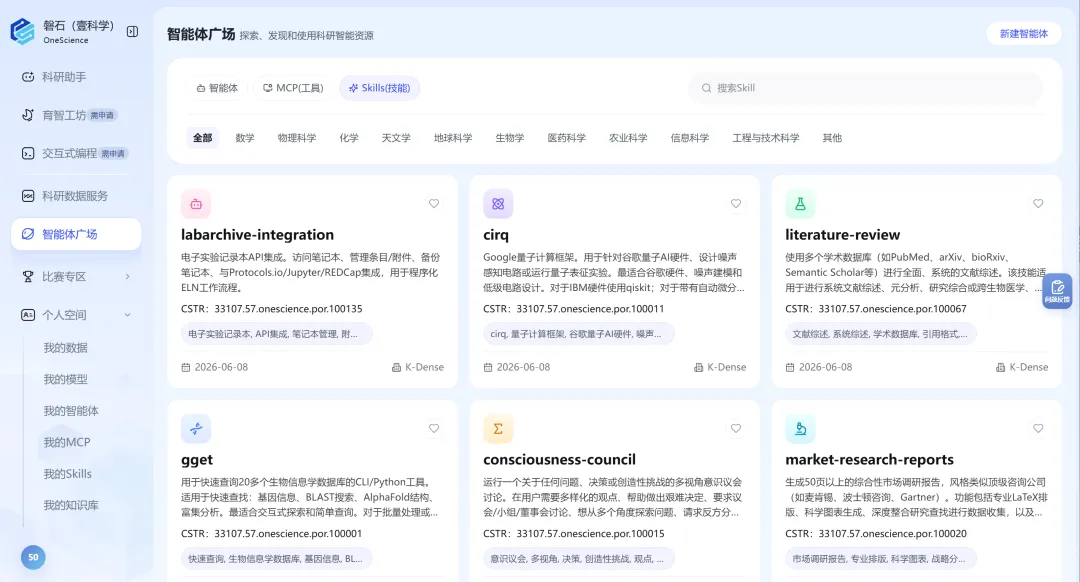Click the labarchive-integration robot icon

click(196, 204)
